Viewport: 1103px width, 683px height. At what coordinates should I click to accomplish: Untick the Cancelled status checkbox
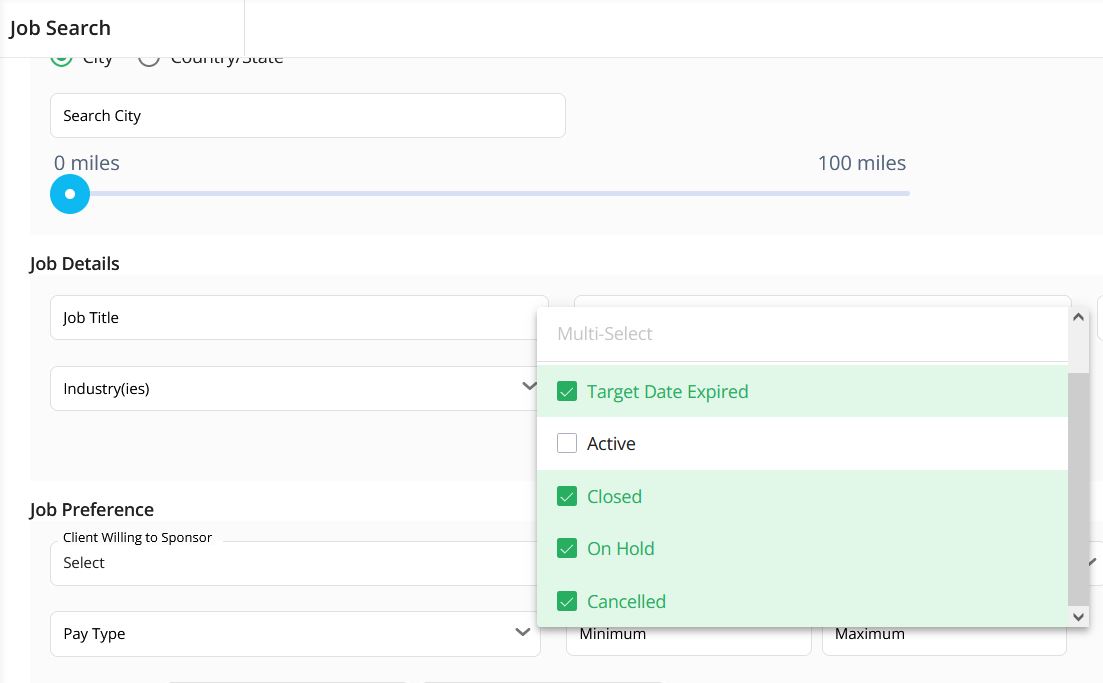coord(567,601)
